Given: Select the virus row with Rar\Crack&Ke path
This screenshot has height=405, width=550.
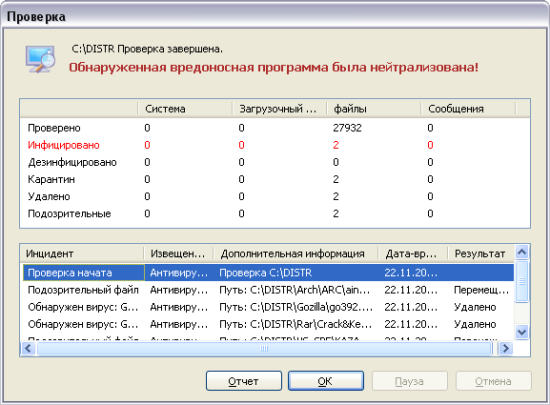Looking at the screenshot, I should click(x=268, y=324).
